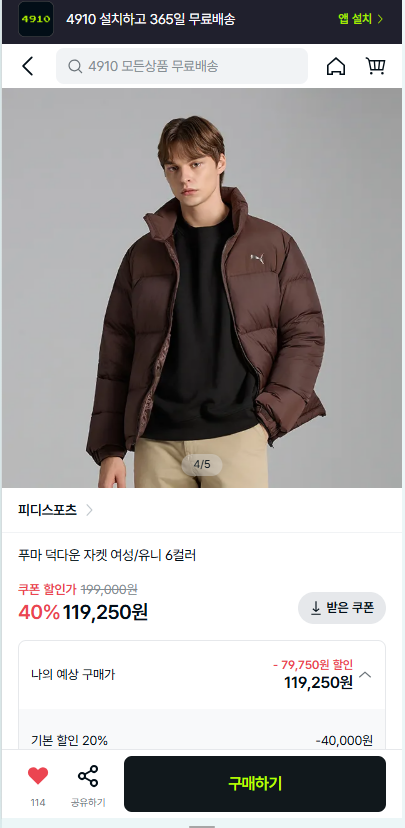
Task: Click the 4910 설치하고 365일 무료배송 banner text
Action: click(x=150, y=20)
